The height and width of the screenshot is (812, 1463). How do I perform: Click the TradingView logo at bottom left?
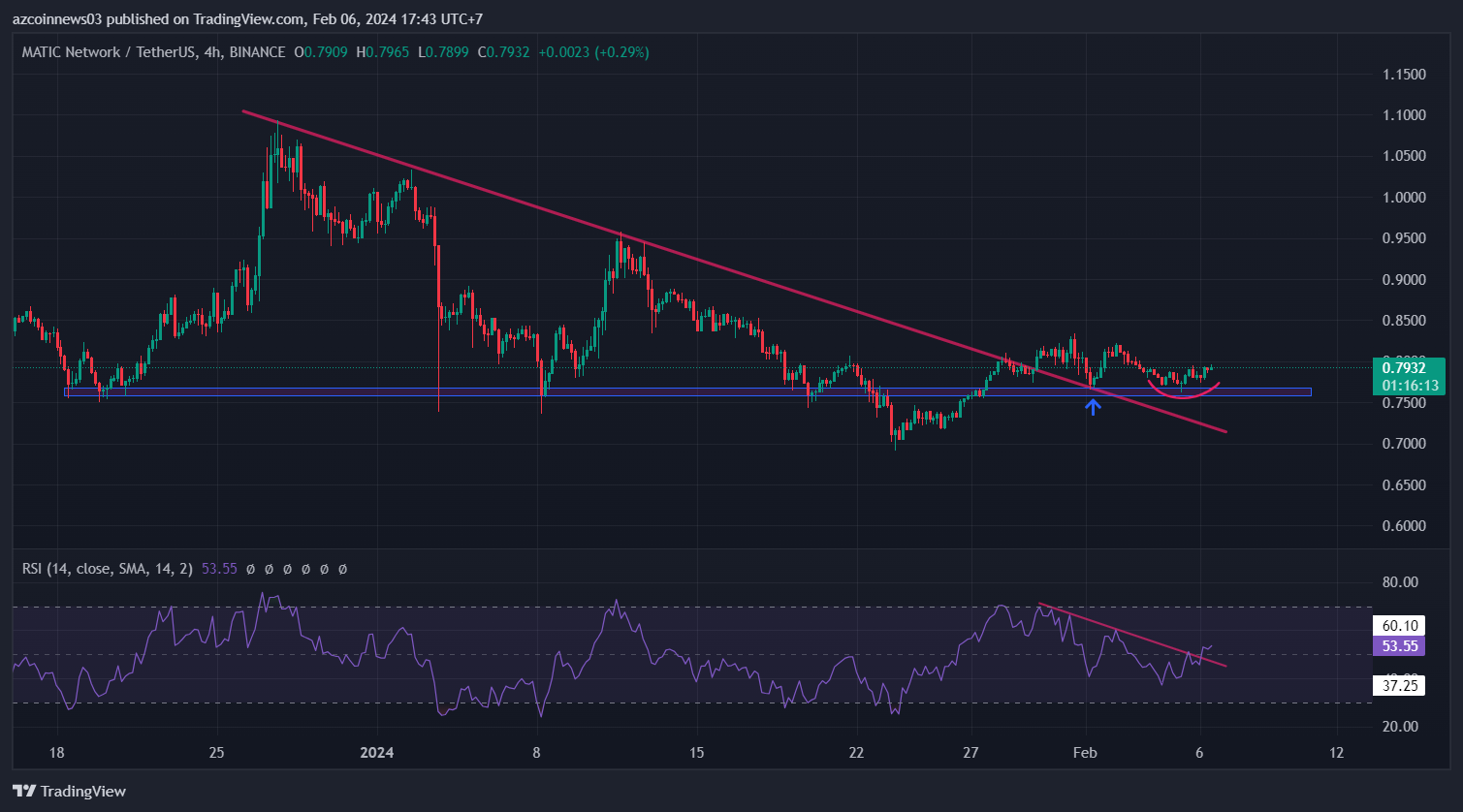coord(69,791)
